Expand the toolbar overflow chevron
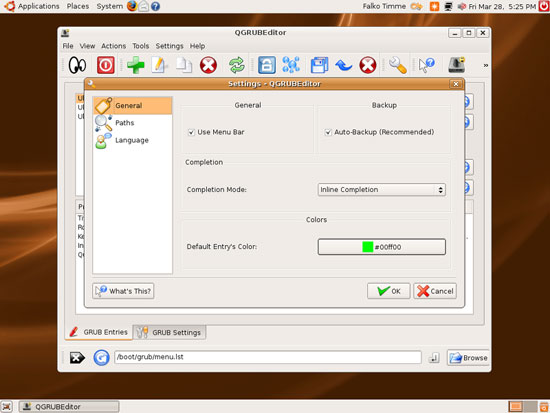This screenshot has height=413, width=550. pos(486,65)
